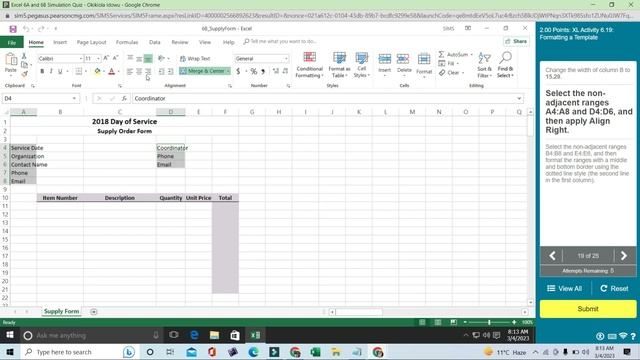The width and height of the screenshot is (640, 360).
Task: Toggle Underline formatting
Action: tap(60, 71)
